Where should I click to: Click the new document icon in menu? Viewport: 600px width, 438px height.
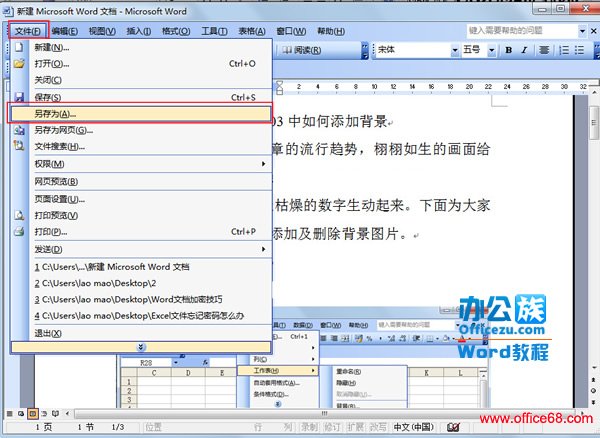point(19,47)
